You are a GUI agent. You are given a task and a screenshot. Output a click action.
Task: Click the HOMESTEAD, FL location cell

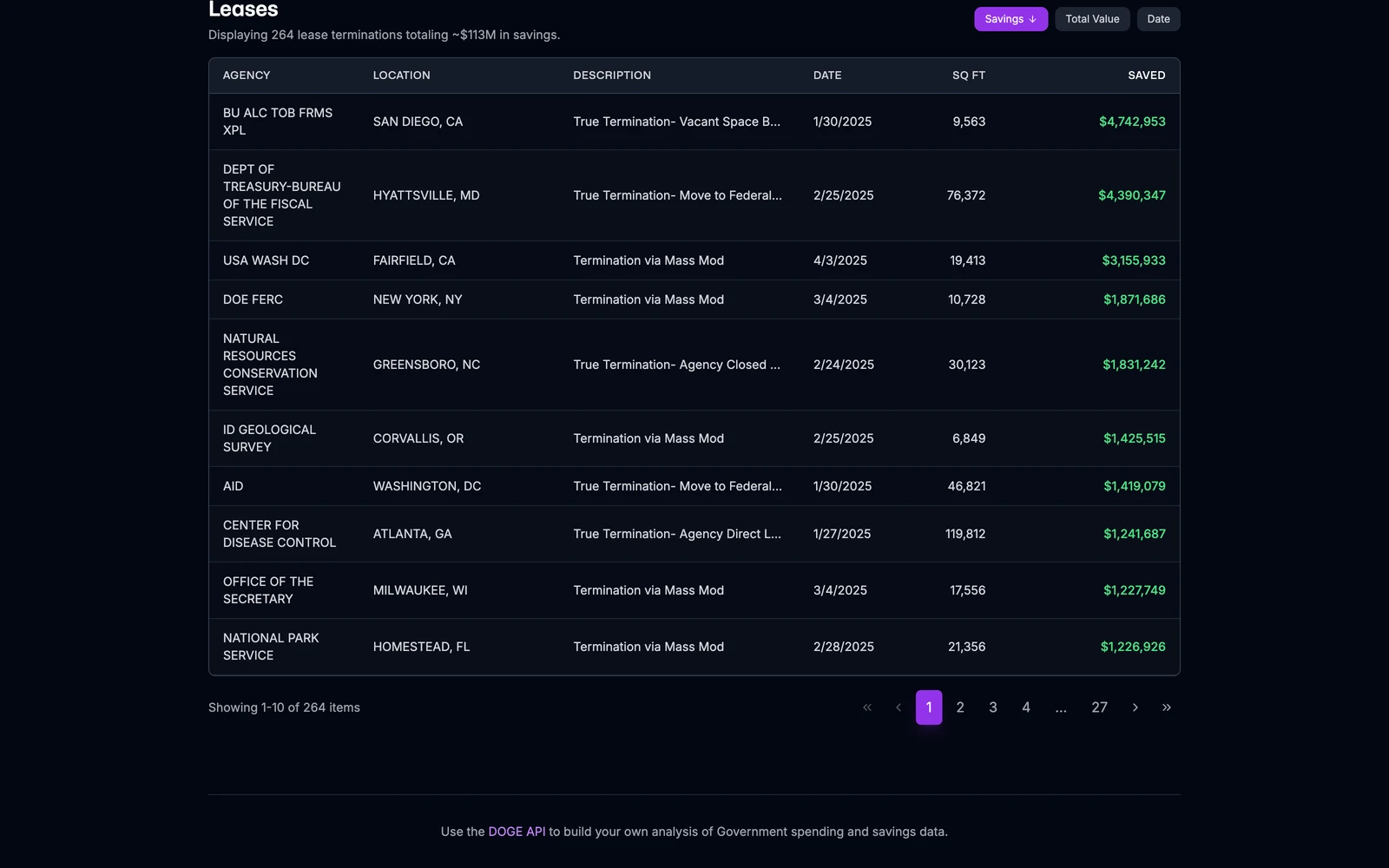[x=421, y=647]
